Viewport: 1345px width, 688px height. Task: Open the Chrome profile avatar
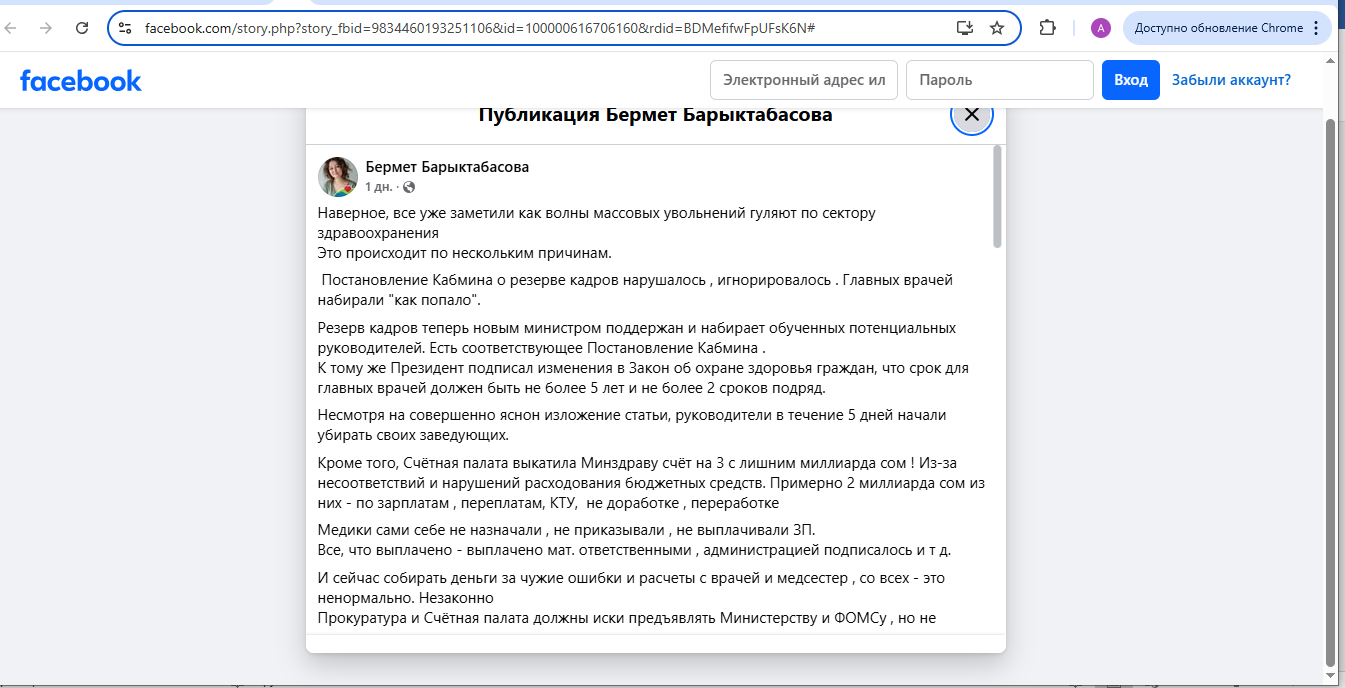click(x=1100, y=28)
